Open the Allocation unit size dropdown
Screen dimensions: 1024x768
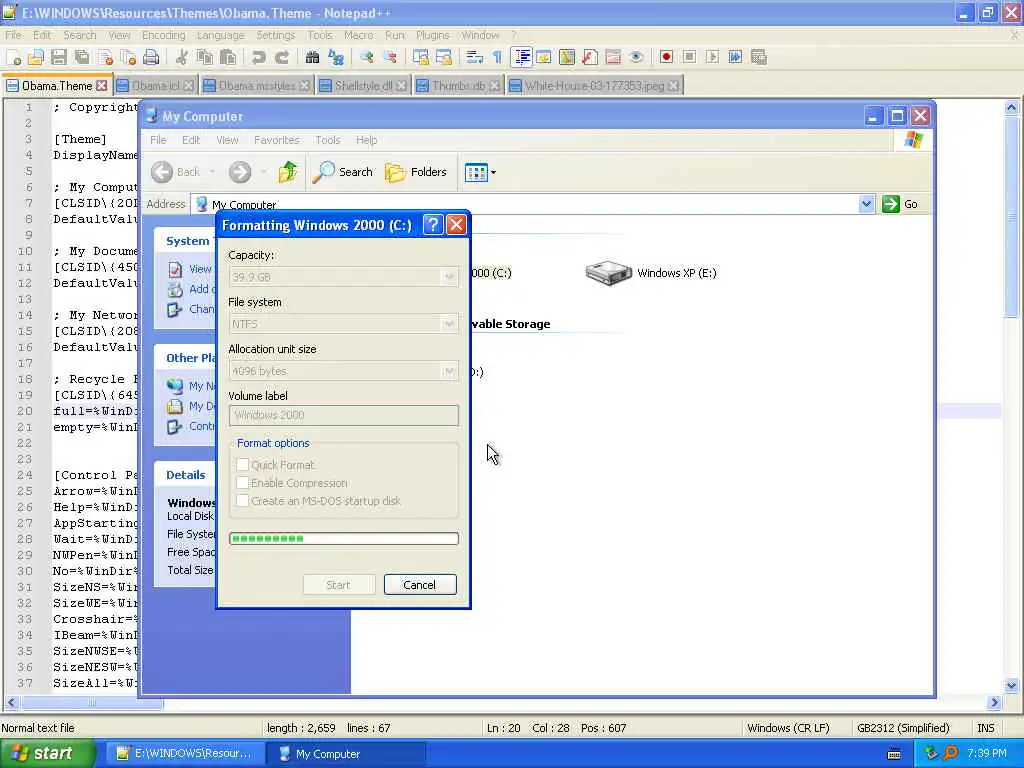tap(449, 371)
